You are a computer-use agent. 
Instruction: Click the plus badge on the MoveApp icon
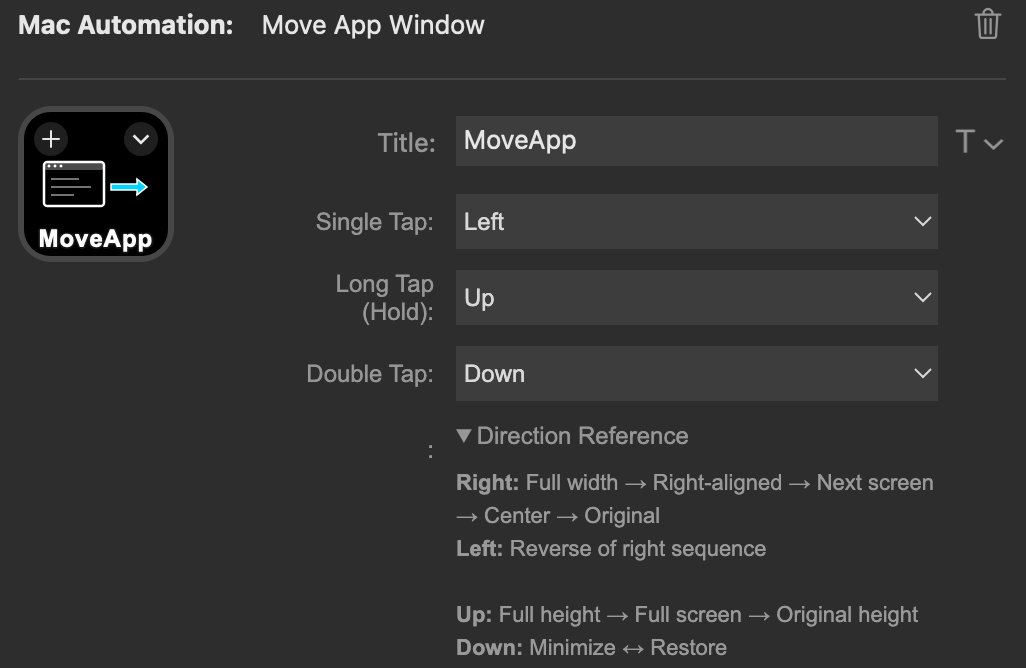coord(50,139)
